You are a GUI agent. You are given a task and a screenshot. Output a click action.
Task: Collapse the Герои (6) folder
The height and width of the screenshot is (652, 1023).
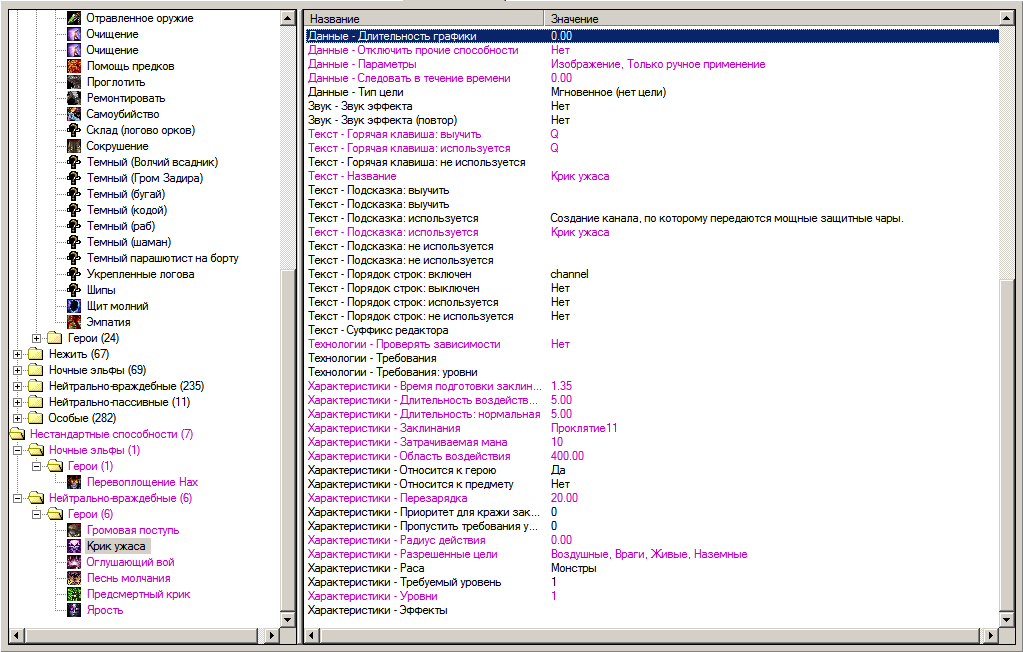[x=38, y=514]
